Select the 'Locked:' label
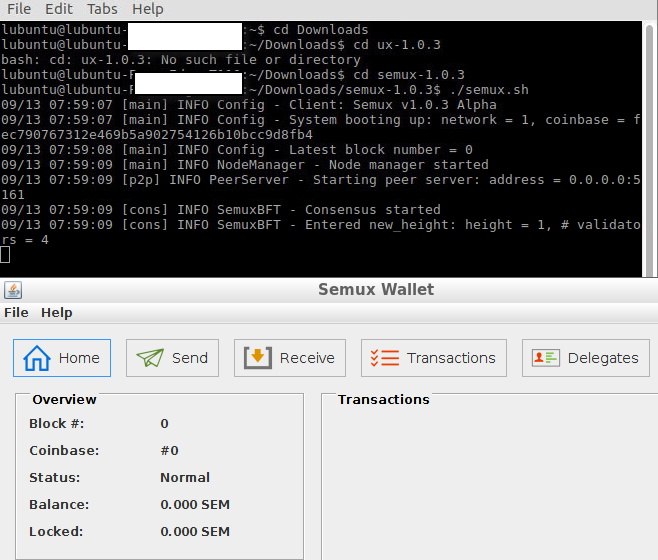The height and width of the screenshot is (560, 658). (x=56, y=531)
